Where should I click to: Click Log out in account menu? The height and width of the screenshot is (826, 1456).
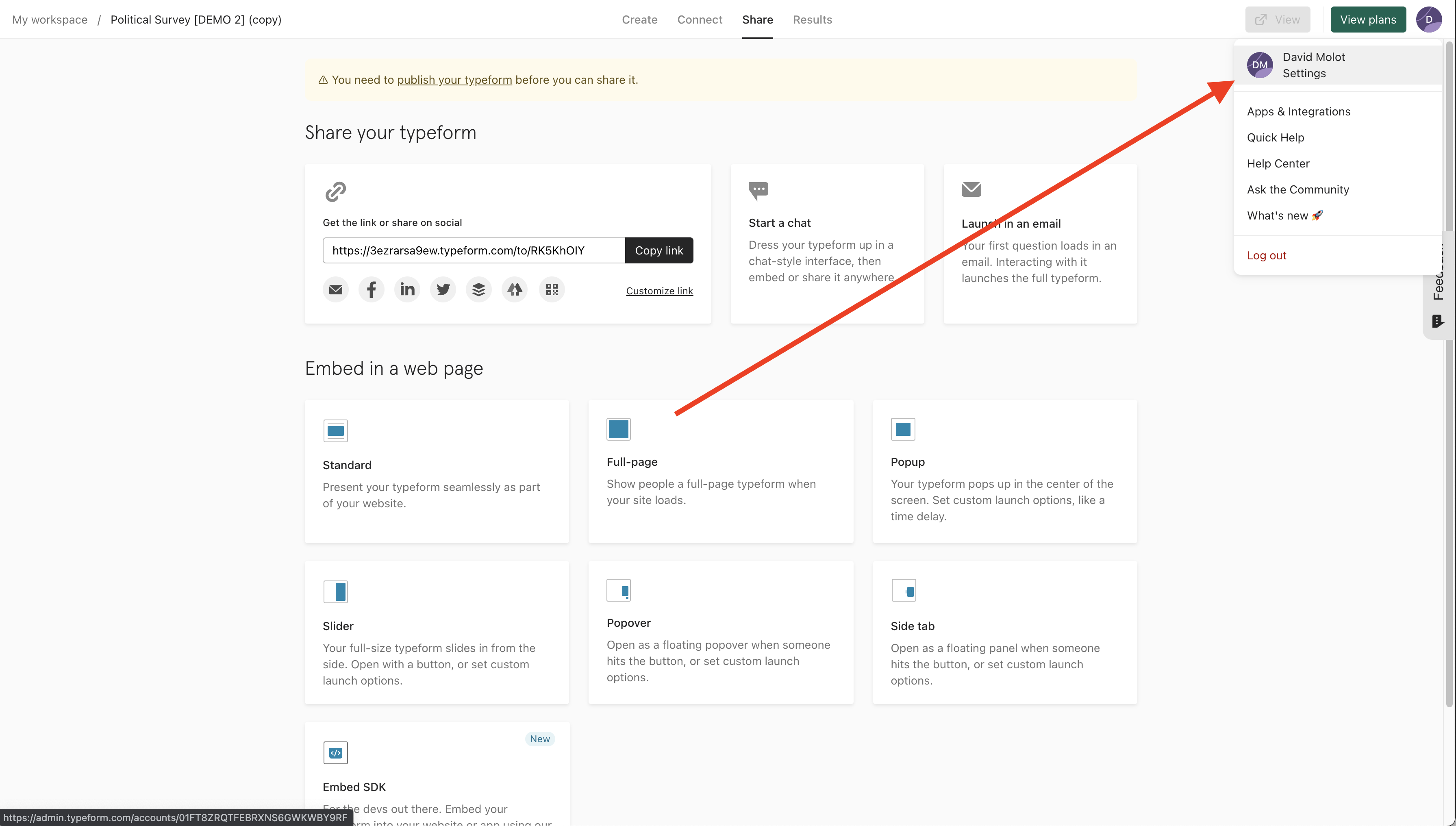click(1266, 255)
